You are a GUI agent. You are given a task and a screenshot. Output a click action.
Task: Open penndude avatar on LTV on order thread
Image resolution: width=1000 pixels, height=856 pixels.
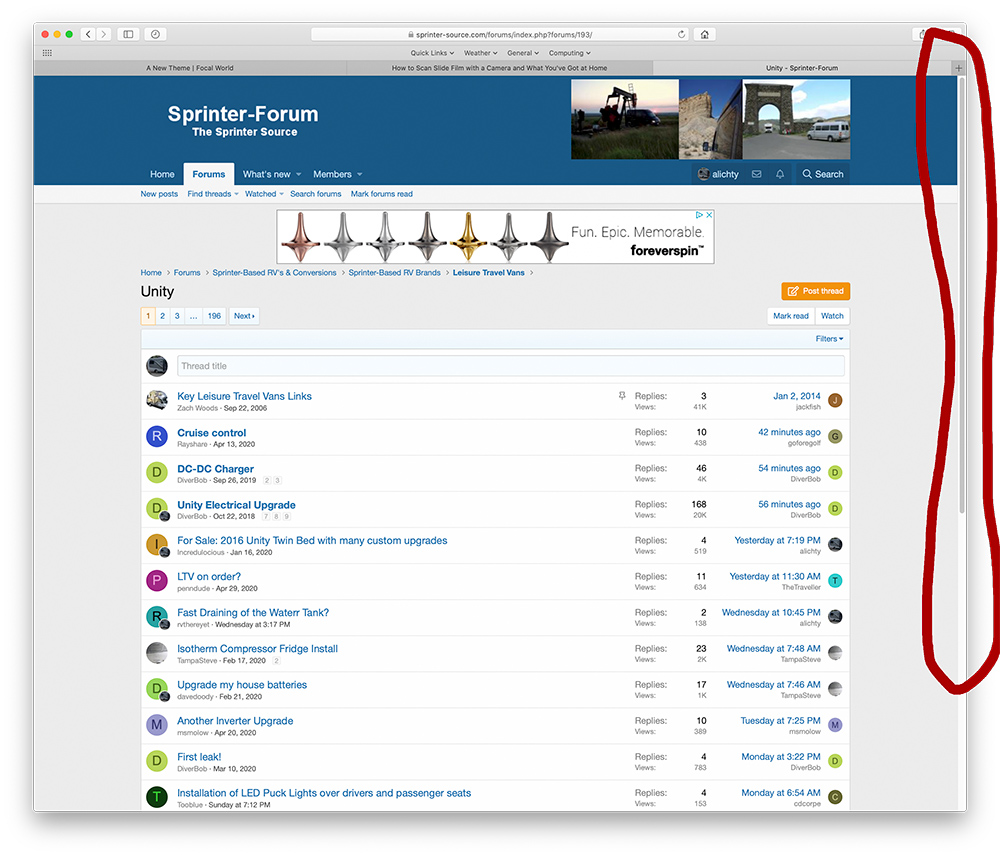click(157, 580)
